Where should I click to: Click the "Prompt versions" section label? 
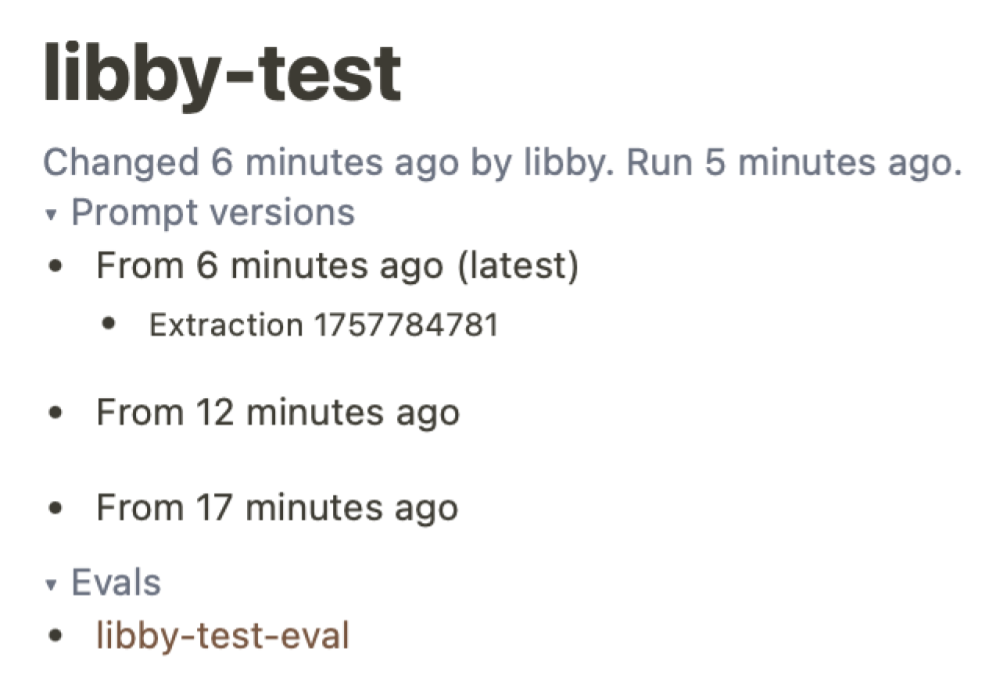coord(213,213)
